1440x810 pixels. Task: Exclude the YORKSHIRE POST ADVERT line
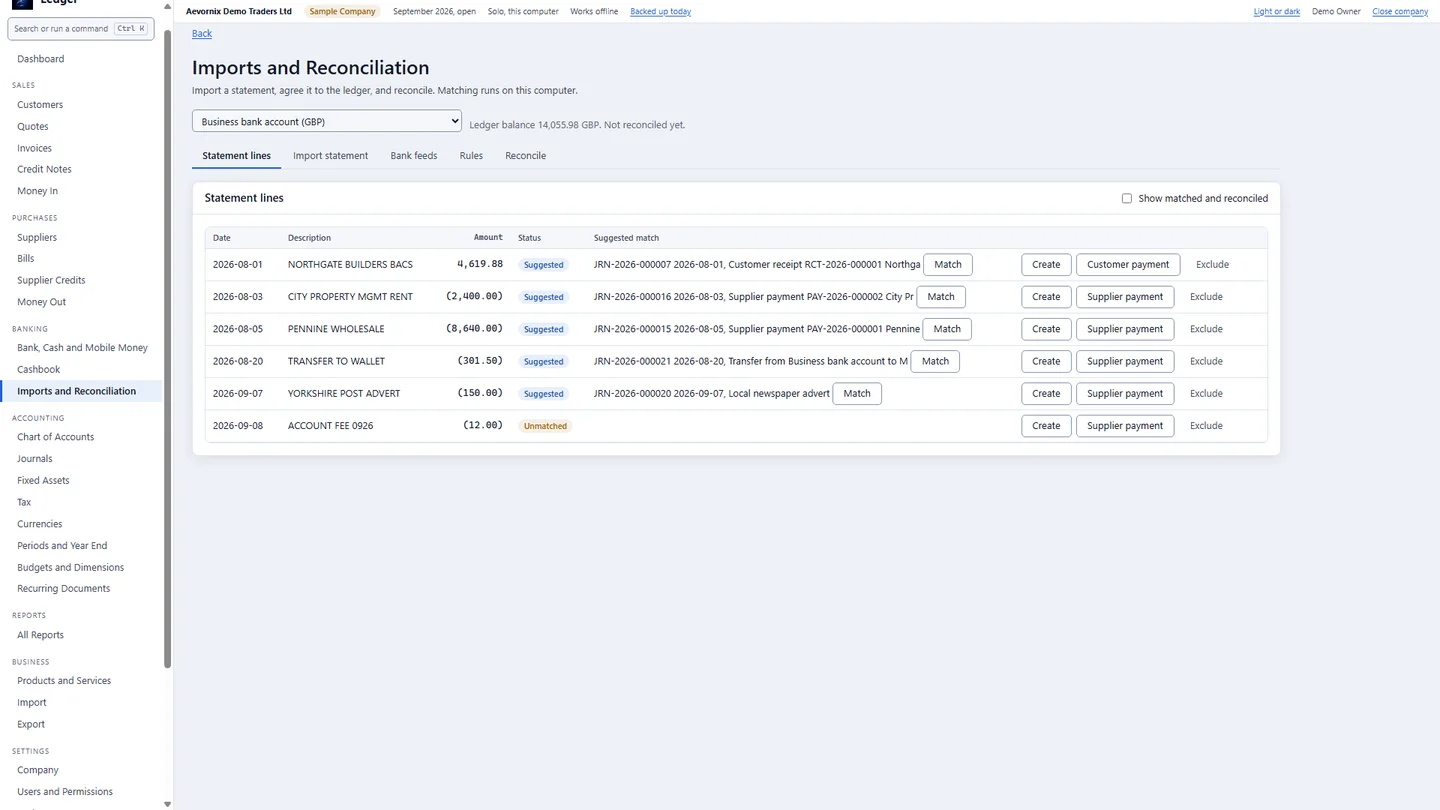[1206, 393]
